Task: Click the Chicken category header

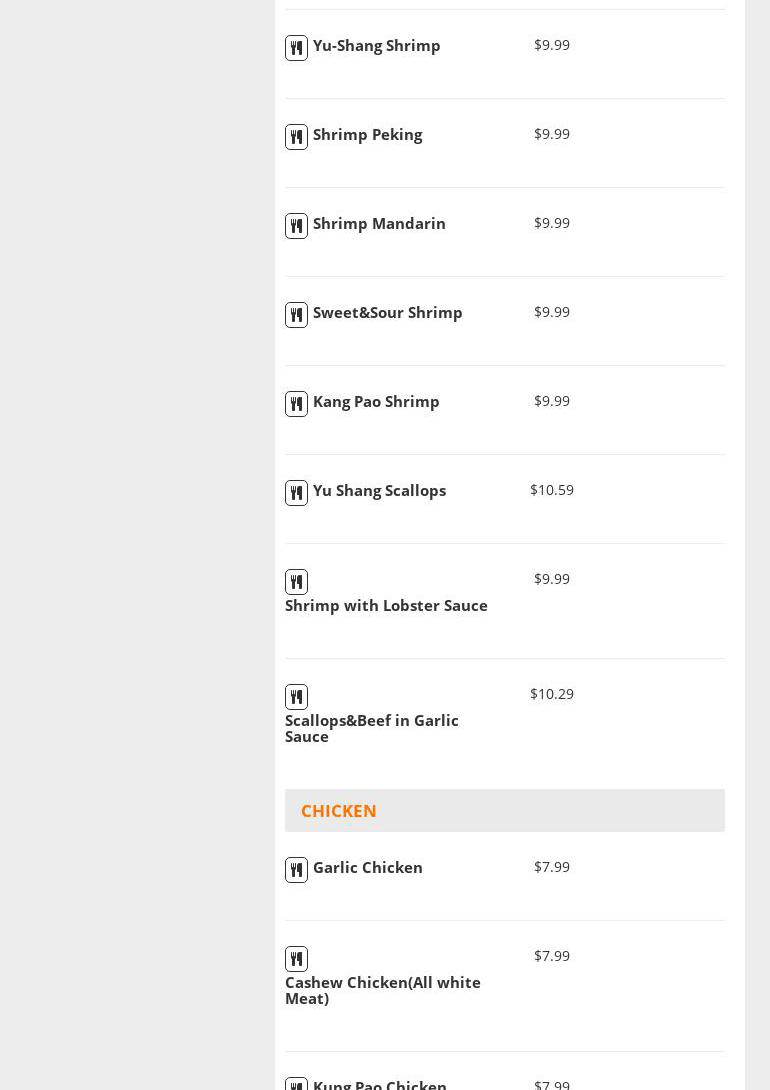Action: [x=339, y=811]
